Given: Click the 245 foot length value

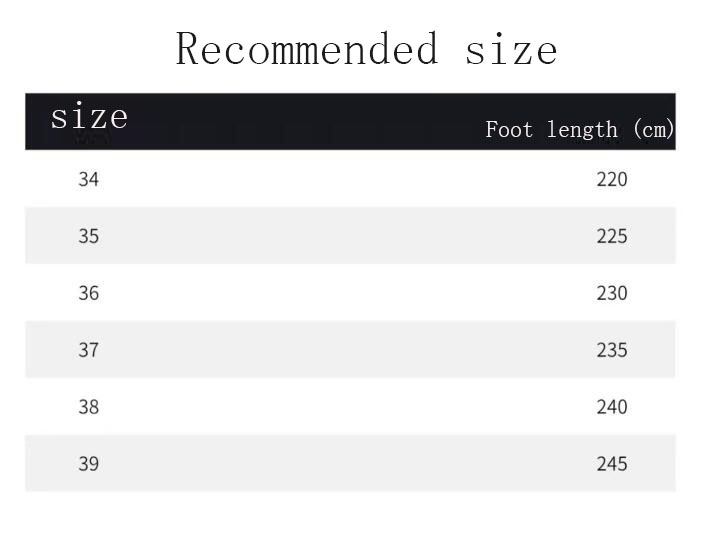Looking at the screenshot, I should tap(612, 465).
